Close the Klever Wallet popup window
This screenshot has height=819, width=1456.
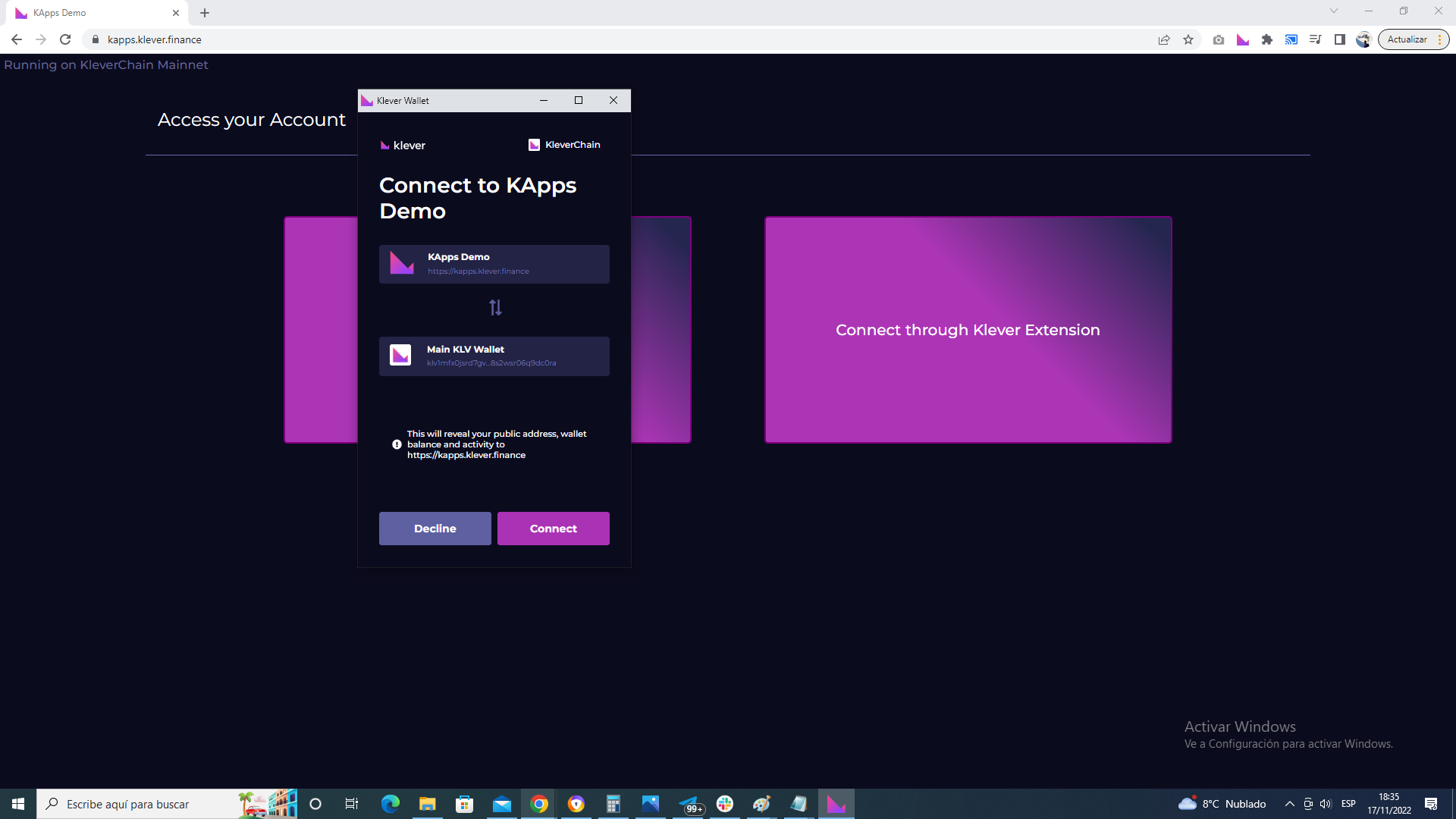[613, 100]
